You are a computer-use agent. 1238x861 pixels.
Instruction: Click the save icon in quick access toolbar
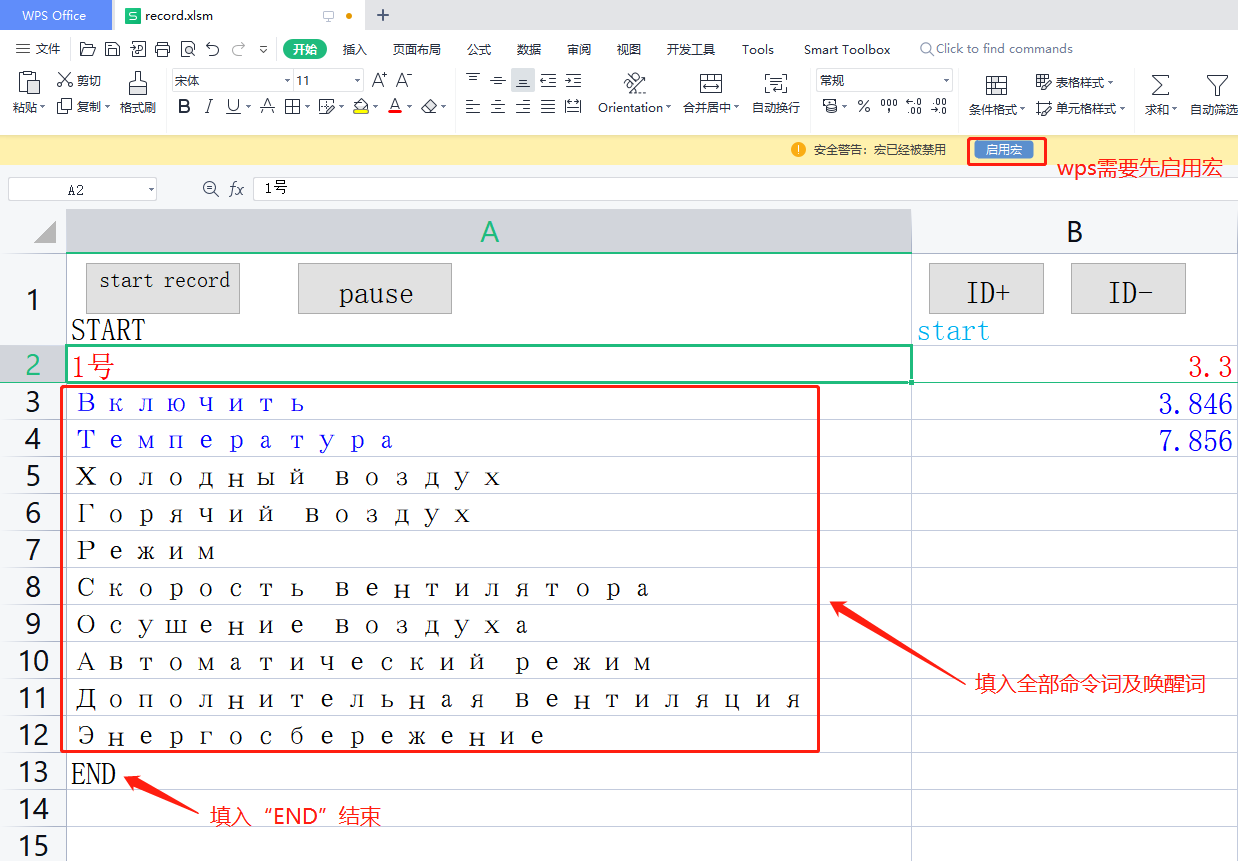click(112, 49)
